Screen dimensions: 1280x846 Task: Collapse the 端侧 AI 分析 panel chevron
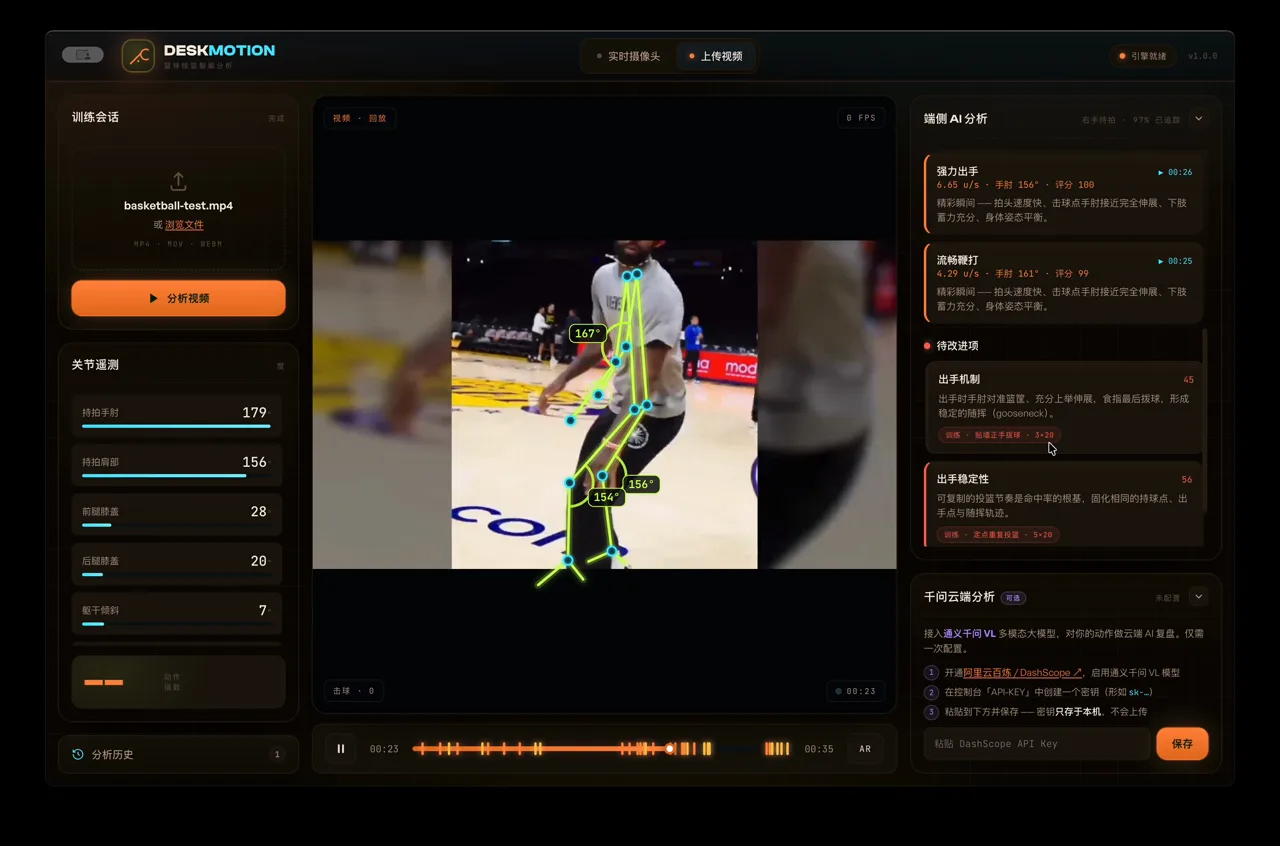1198,118
